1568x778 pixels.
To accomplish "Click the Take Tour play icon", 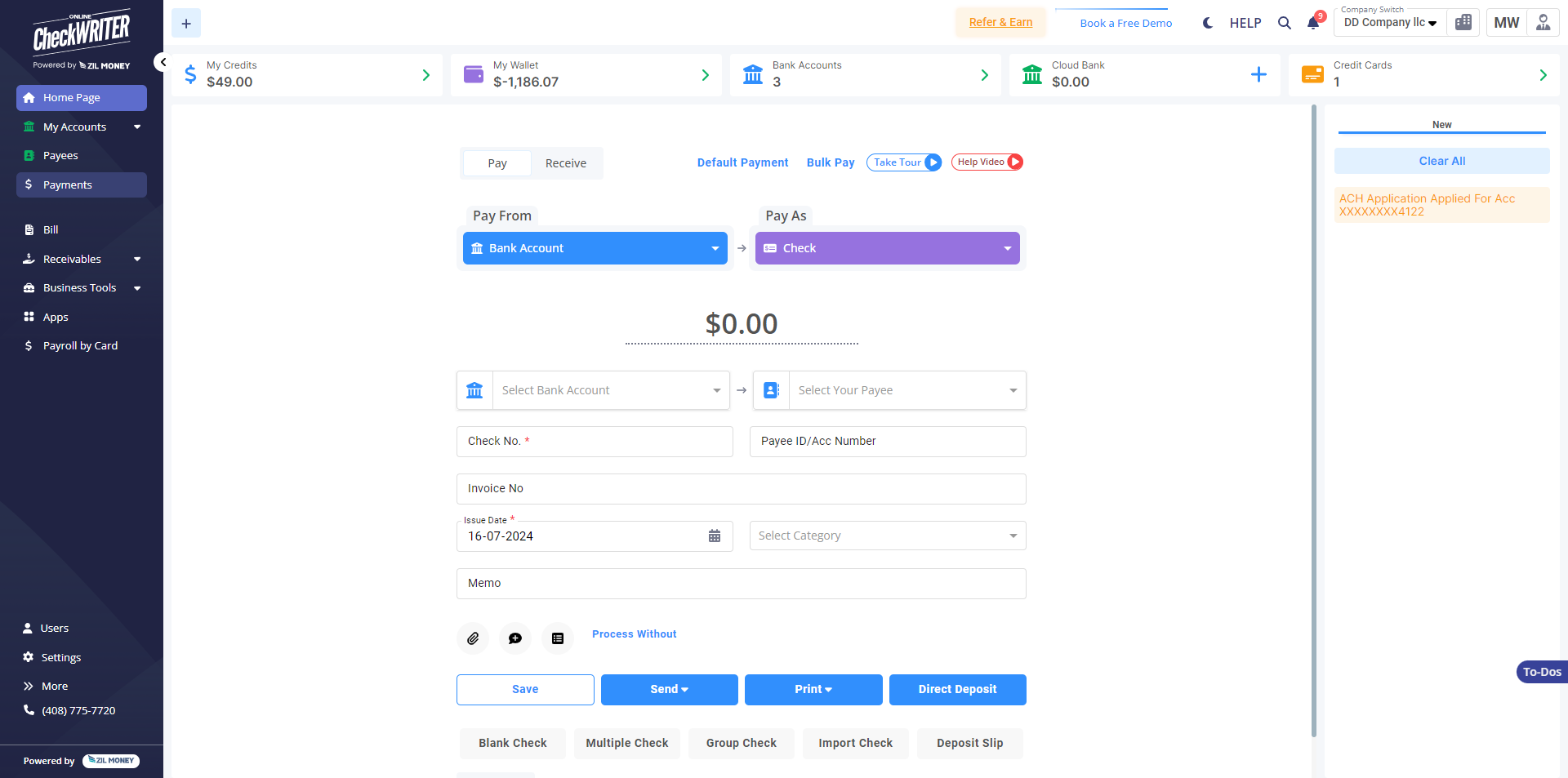I will coord(933,162).
